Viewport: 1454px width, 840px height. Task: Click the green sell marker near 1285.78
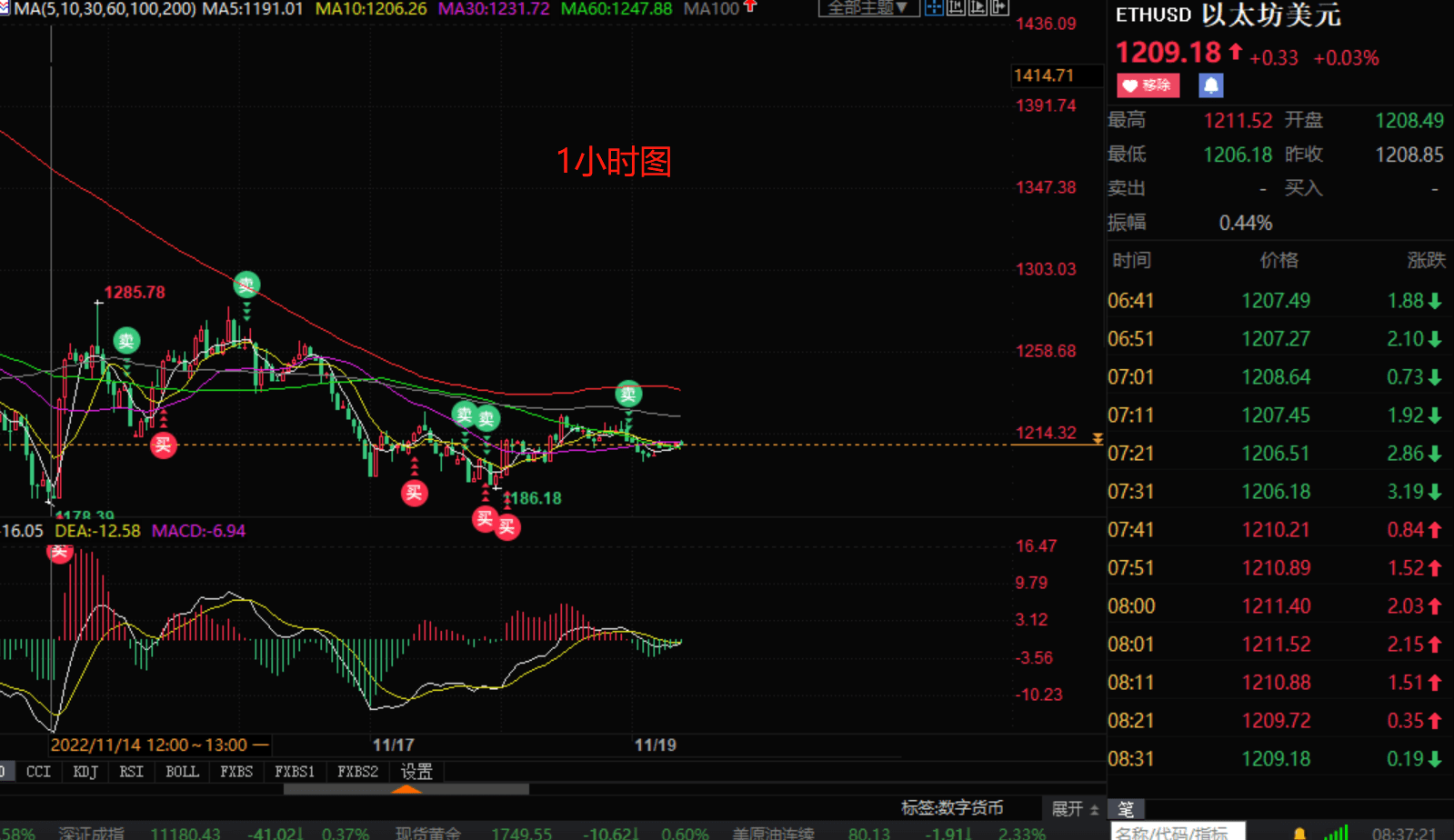point(126,341)
